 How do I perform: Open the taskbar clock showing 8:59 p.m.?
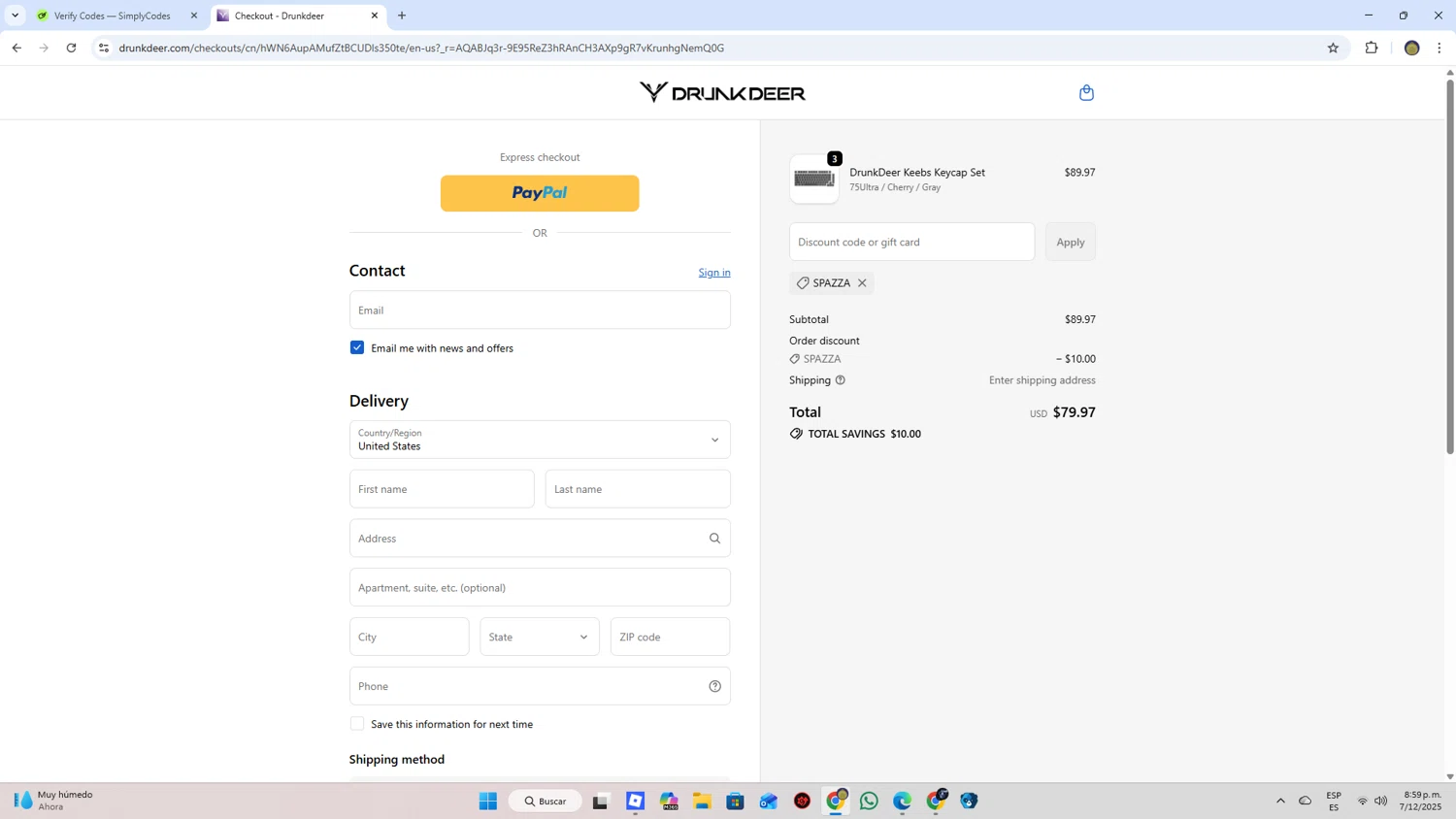point(1422,802)
